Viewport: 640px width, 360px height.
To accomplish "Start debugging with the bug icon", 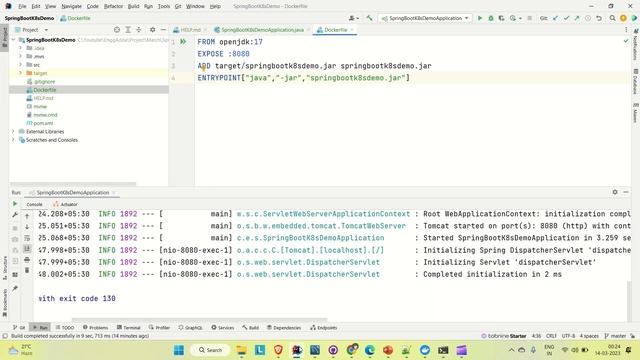I will pos(491,18).
